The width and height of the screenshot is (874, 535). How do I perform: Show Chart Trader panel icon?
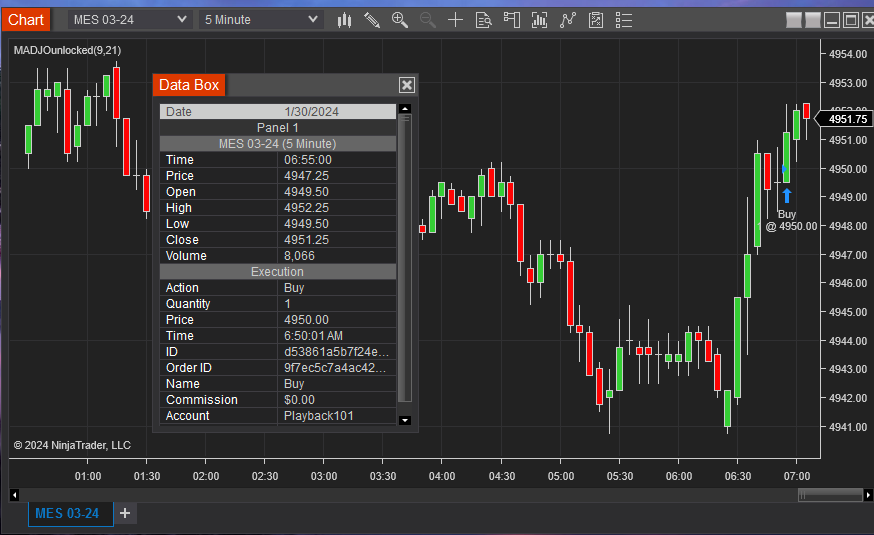(512, 21)
